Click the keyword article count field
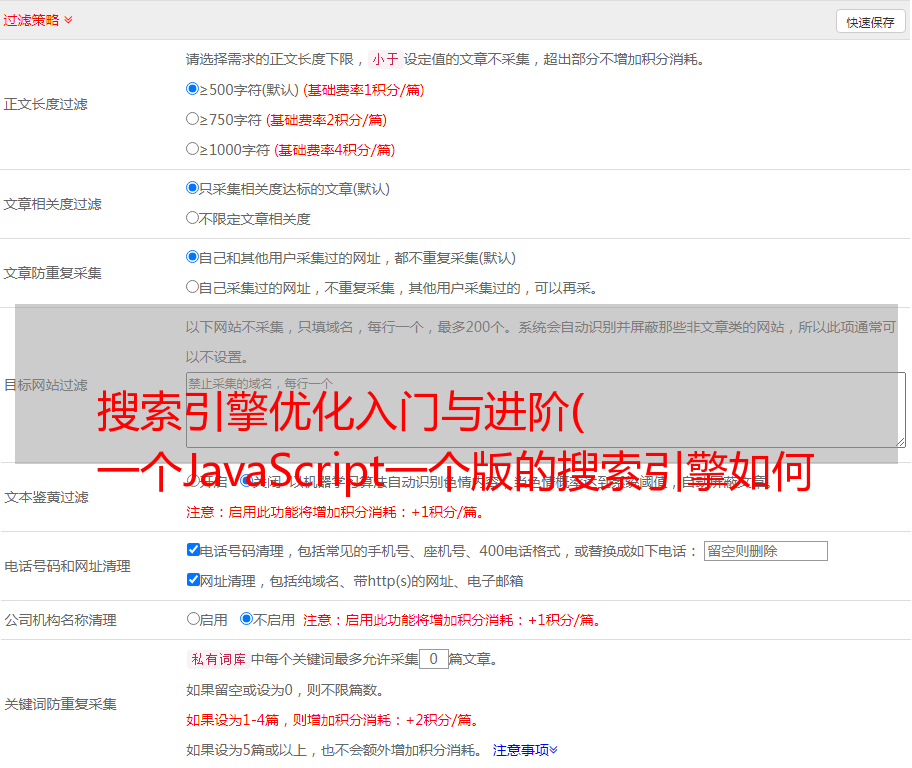Image resolution: width=912 pixels, height=768 pixels. [433, 659]
